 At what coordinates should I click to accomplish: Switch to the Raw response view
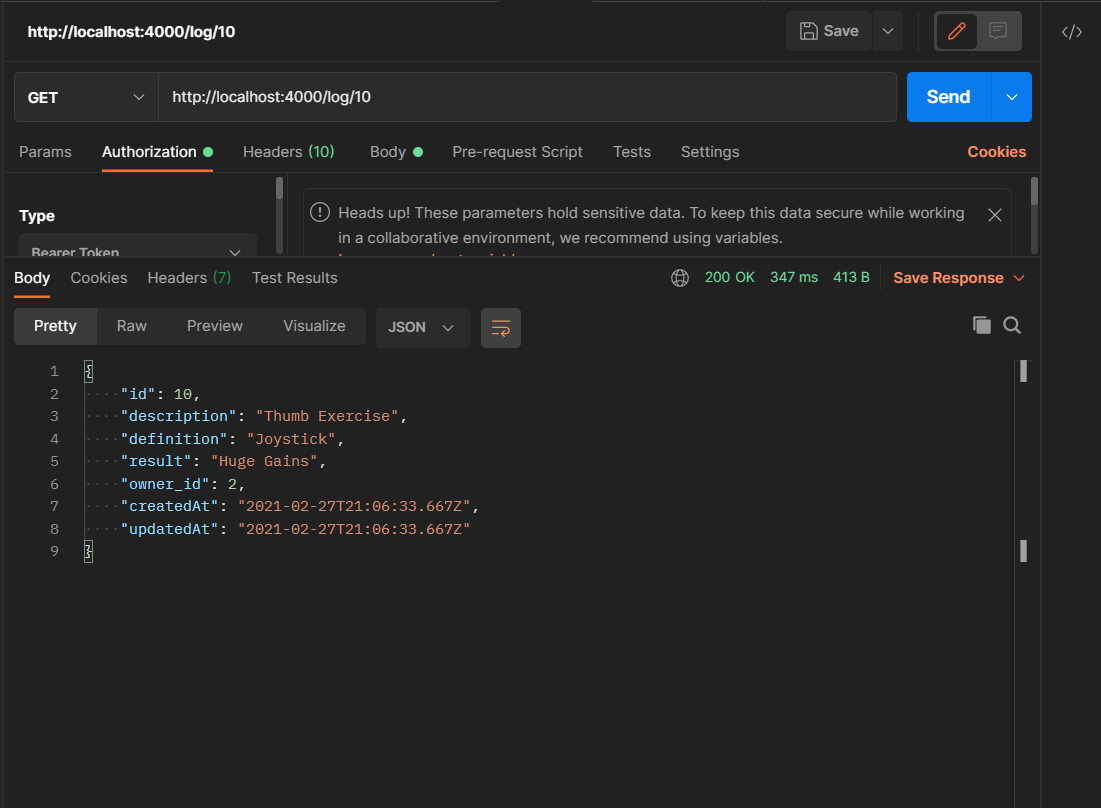pos(131,325)
